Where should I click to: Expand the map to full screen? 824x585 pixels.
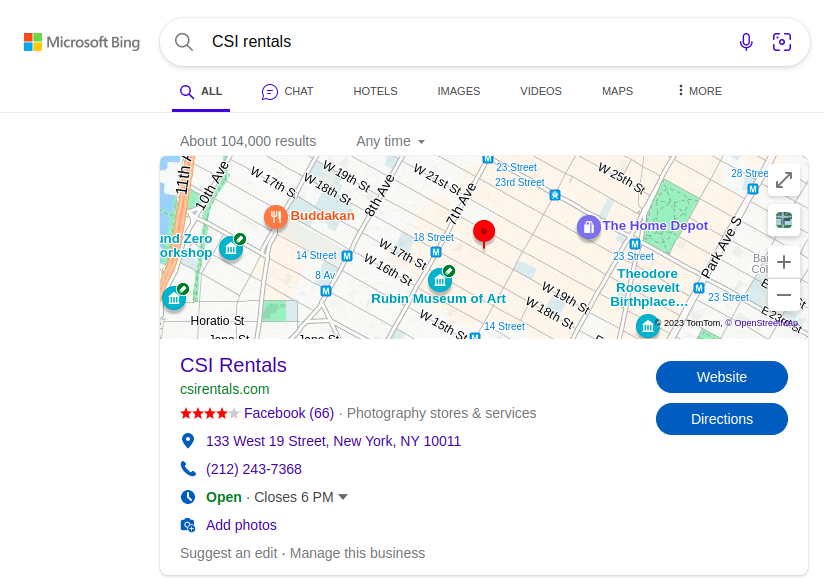(x=784, y=180)
